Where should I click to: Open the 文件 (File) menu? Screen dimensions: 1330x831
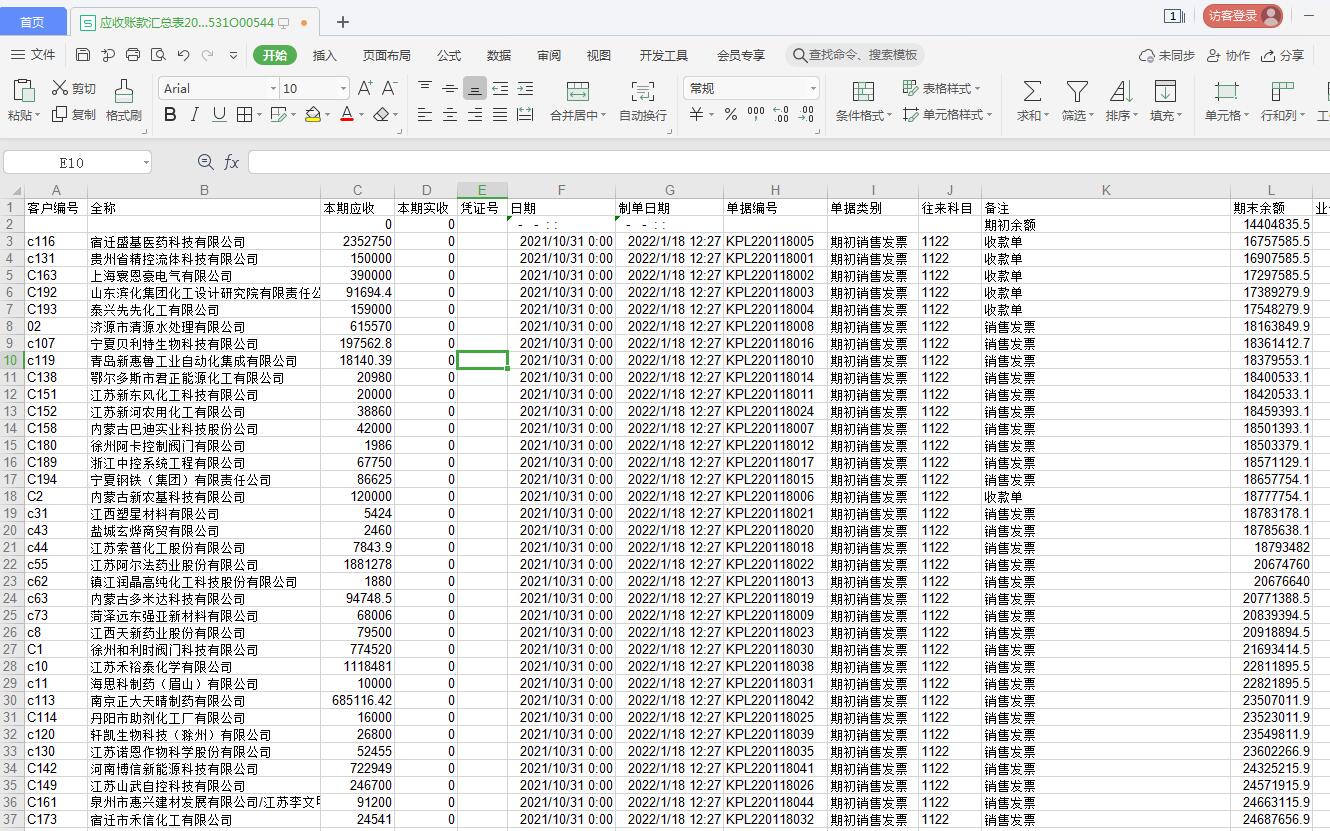coord(34,55)
